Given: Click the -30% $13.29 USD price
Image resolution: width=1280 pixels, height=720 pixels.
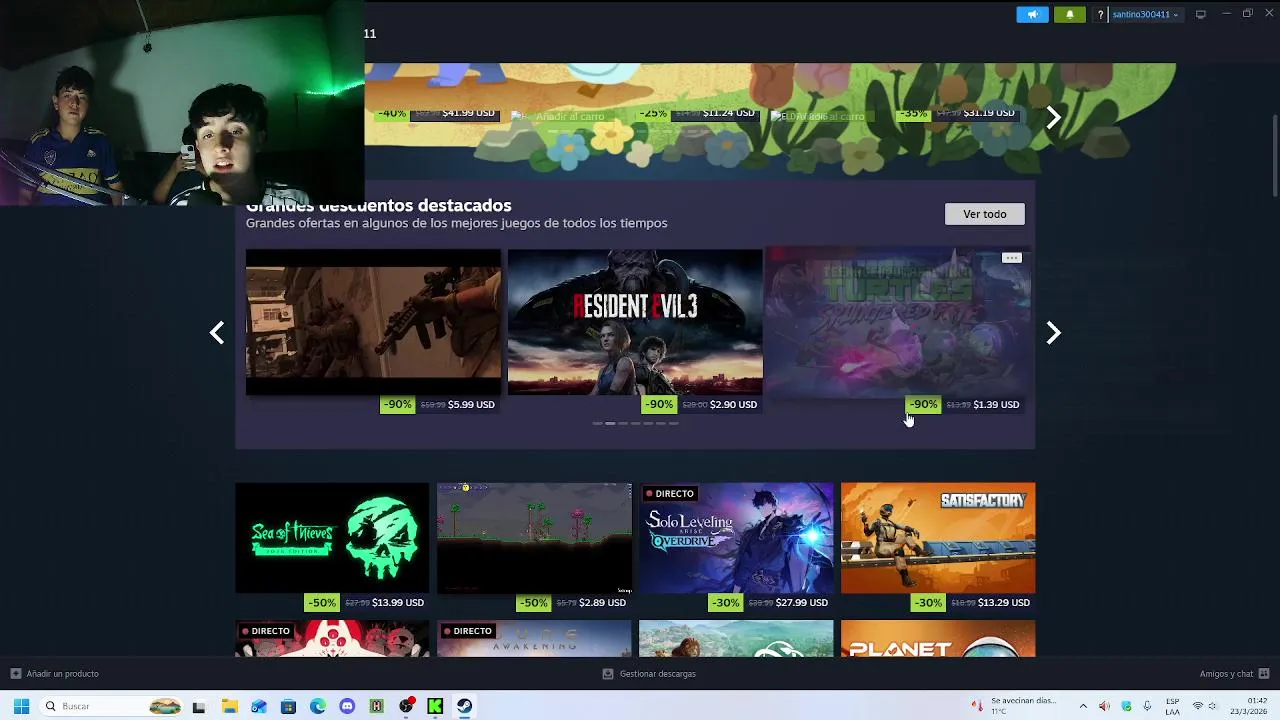Looking at the screenshot, I should pos(973,602).
